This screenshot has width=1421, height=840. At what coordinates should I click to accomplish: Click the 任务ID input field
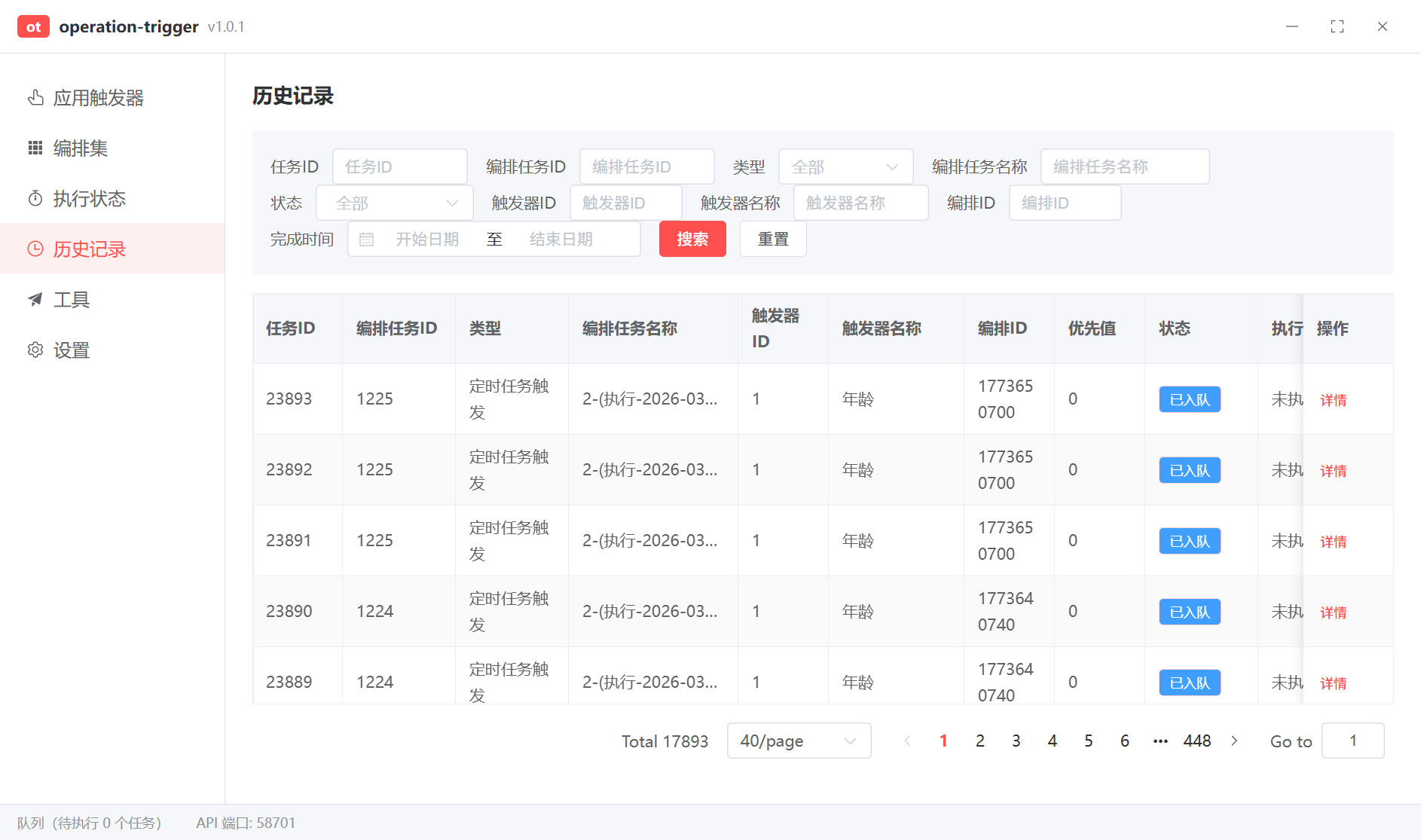click(399, 166)
